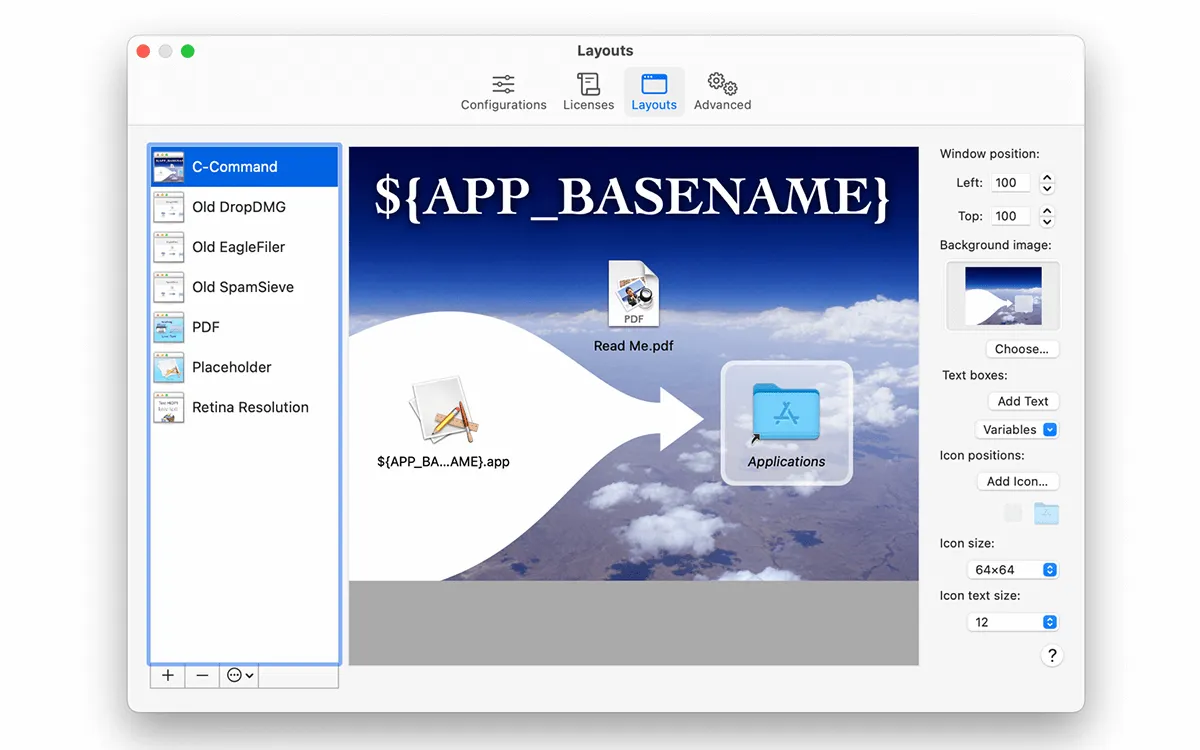
Task: Click the add layout plus button
Action: pyautogui.click(x=168, y=676)
